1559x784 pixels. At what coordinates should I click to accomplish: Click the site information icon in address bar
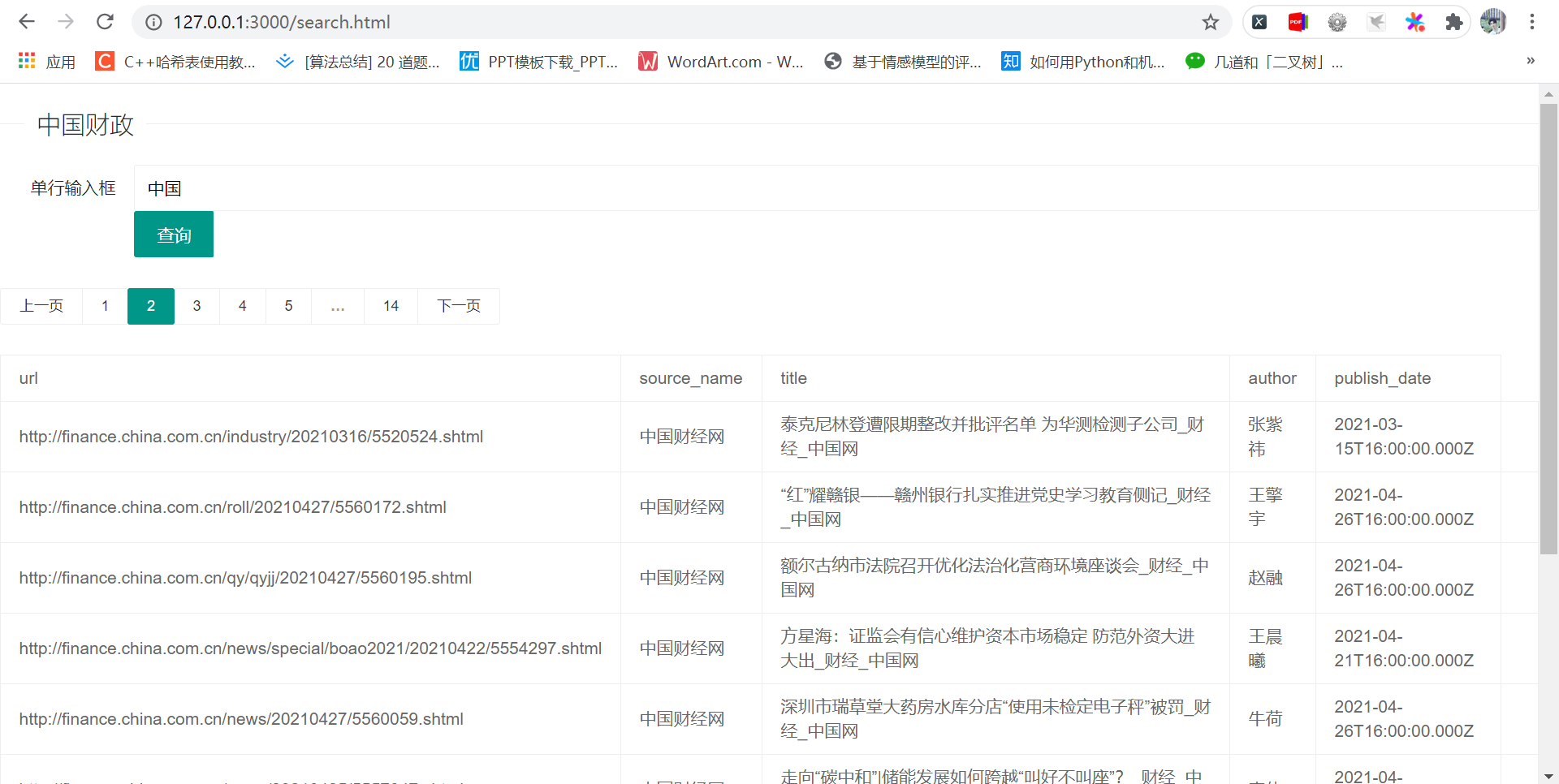pos(153,22)
